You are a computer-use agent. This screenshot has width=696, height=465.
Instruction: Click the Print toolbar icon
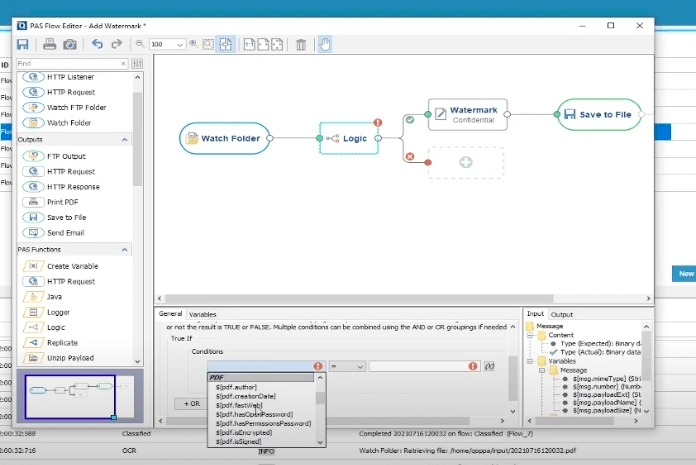coord(49,44)
